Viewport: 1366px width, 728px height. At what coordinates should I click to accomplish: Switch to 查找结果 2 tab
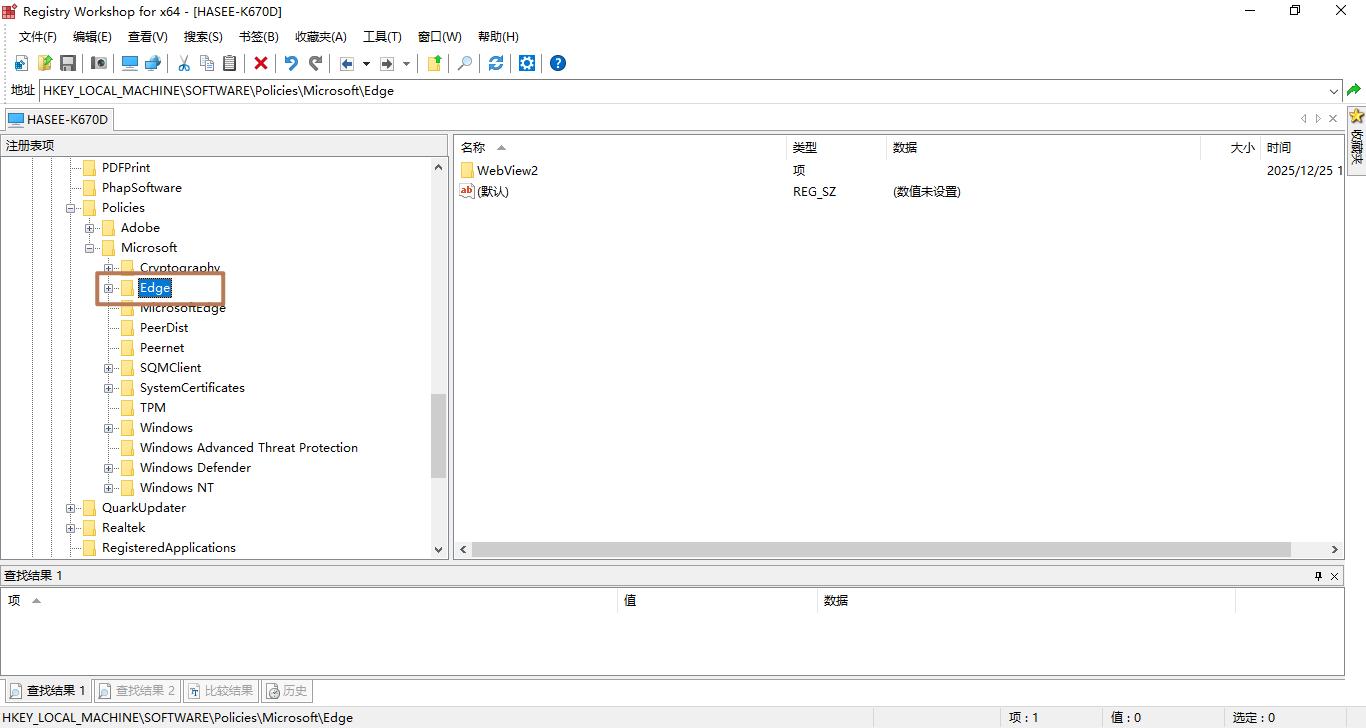point(136,691)
